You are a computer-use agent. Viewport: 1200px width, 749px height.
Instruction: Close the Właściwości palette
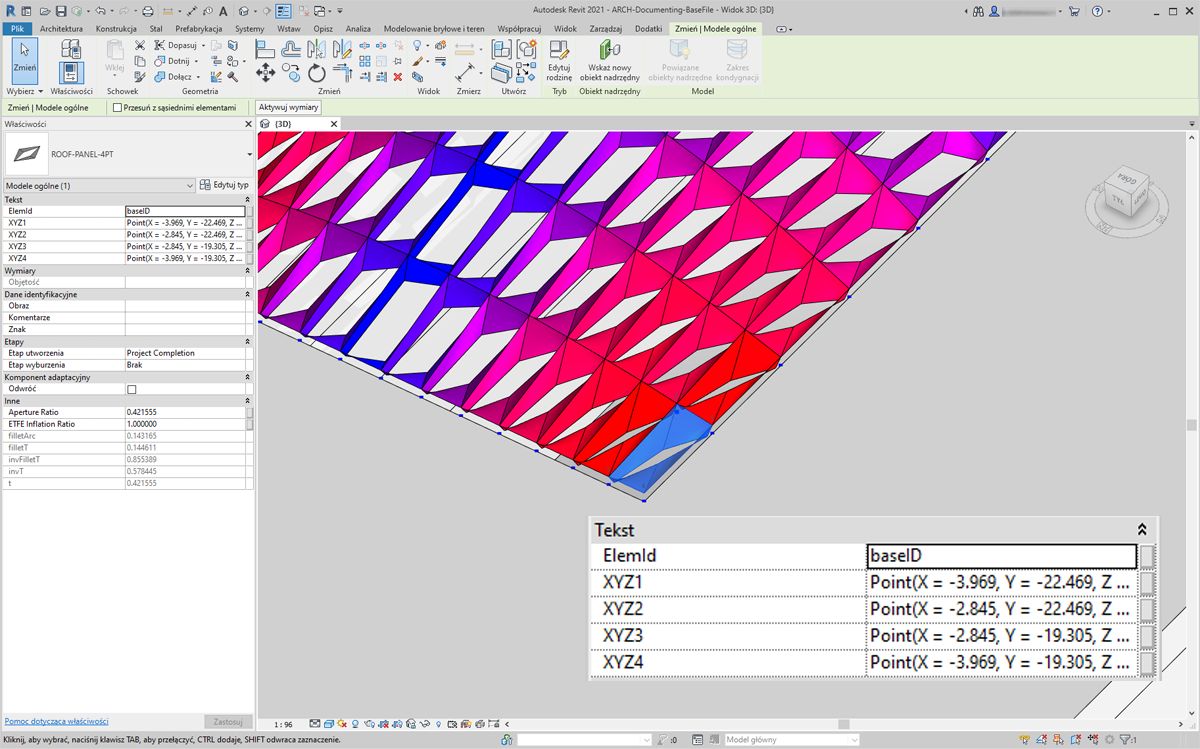pos(247,124)
